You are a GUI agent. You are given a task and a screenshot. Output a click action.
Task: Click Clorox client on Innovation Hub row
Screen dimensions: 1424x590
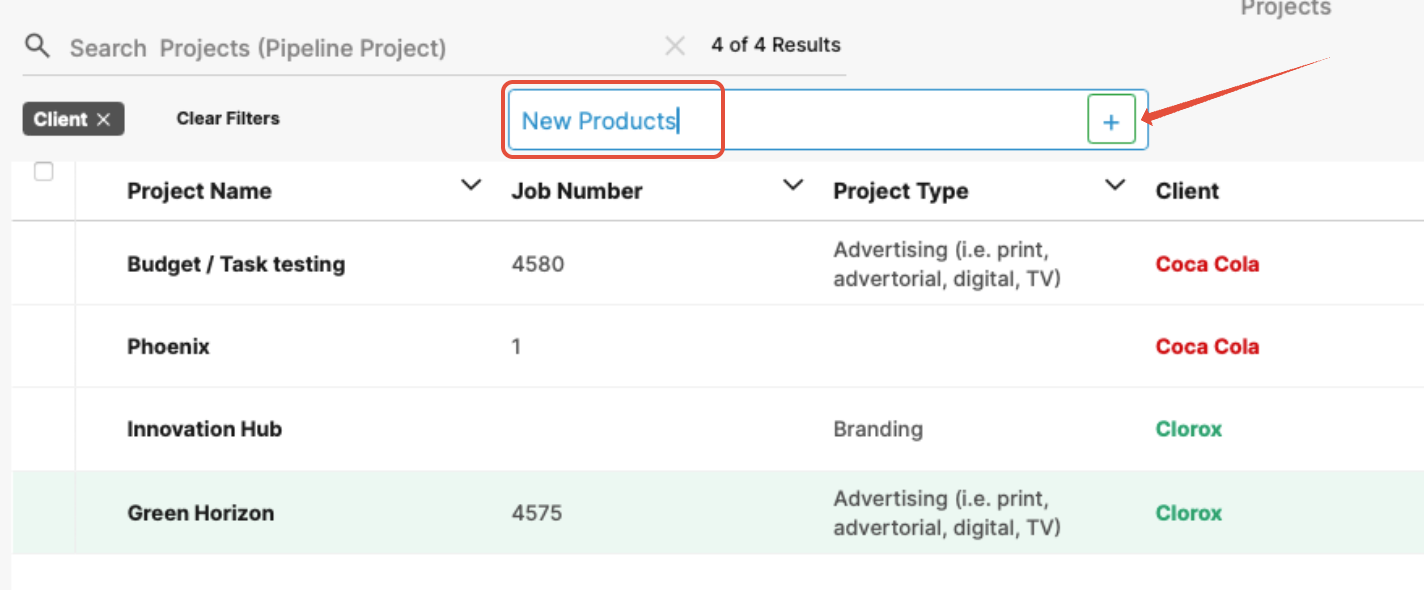1189,429
